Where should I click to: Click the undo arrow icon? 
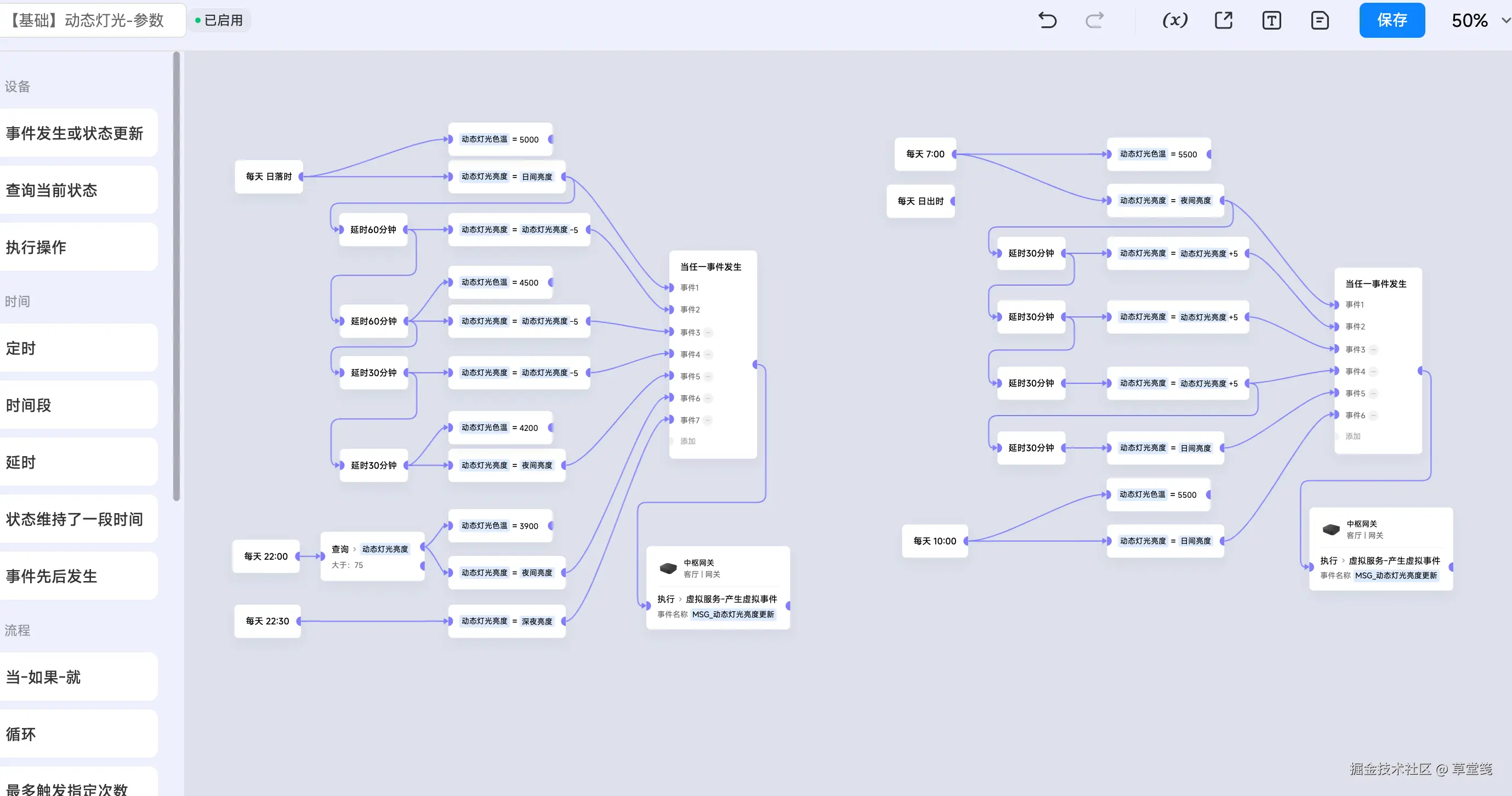pos(1047,20)
